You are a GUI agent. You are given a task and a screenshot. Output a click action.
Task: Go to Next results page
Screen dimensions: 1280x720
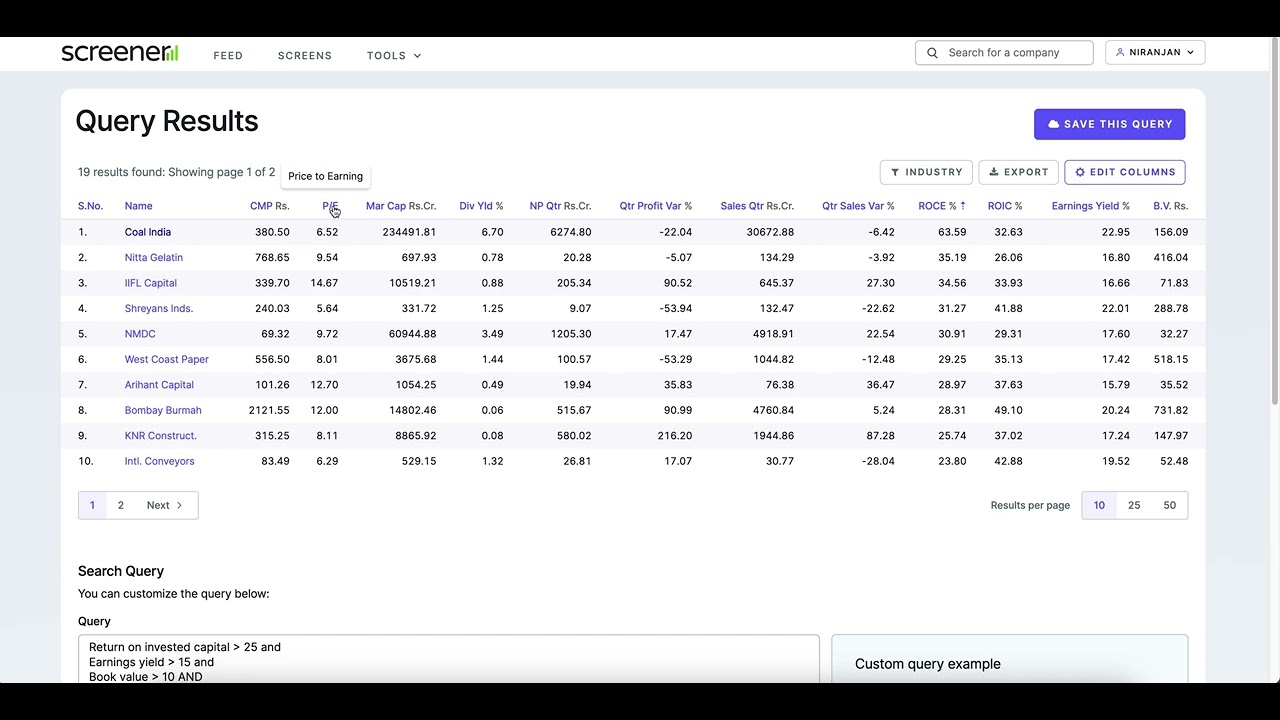pyautogui.click(x=165, y=505)
